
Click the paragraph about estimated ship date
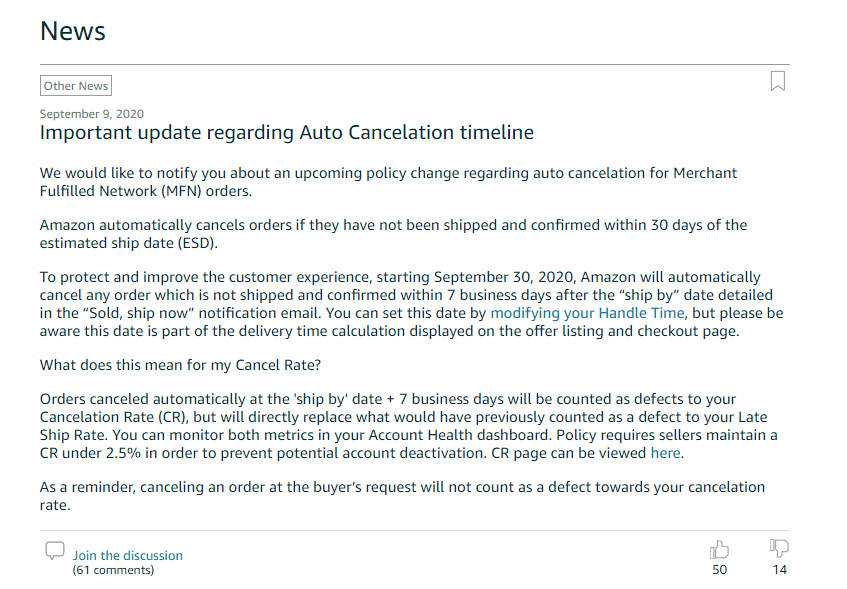[393, 234]
